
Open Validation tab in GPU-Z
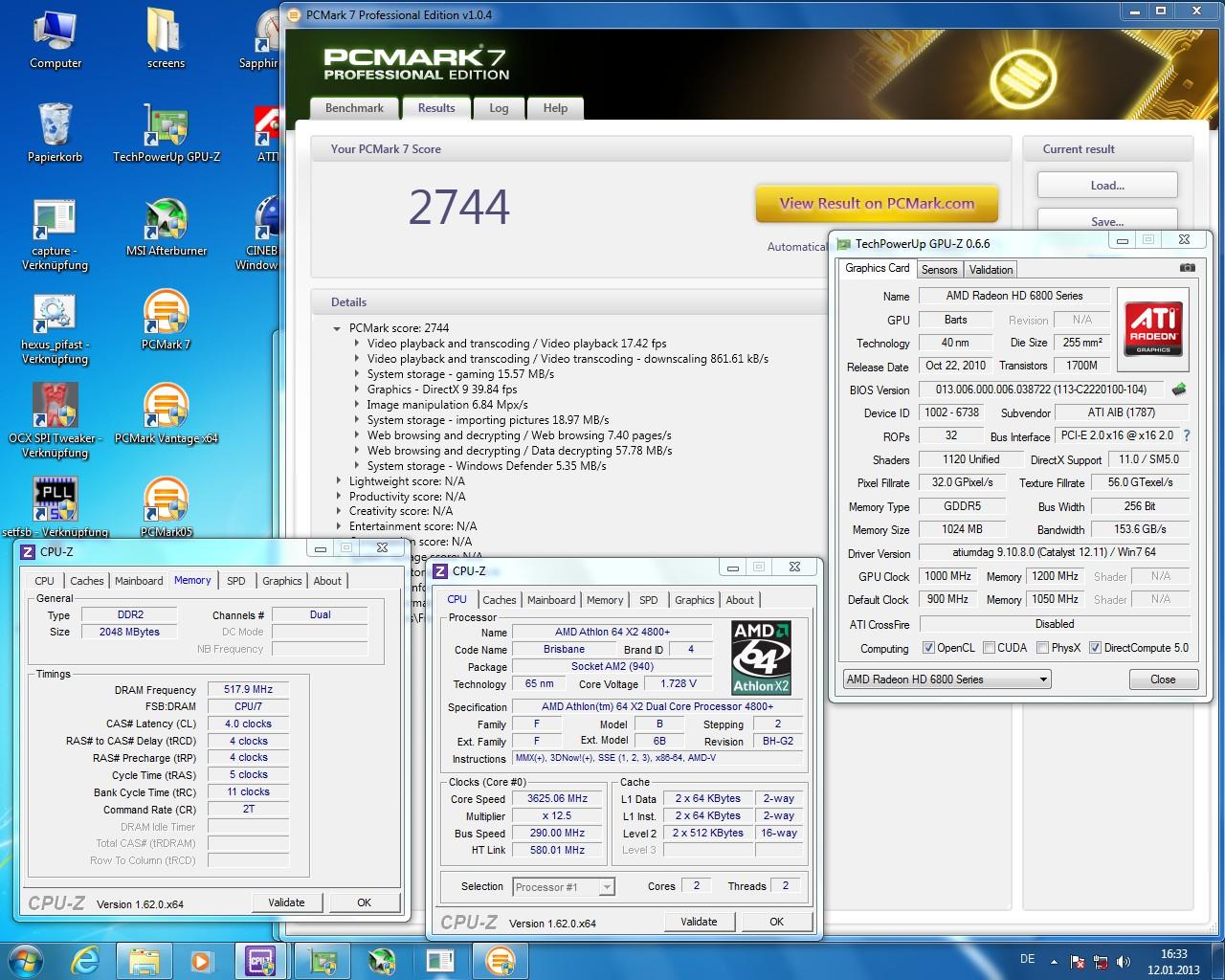coord(991,270)
